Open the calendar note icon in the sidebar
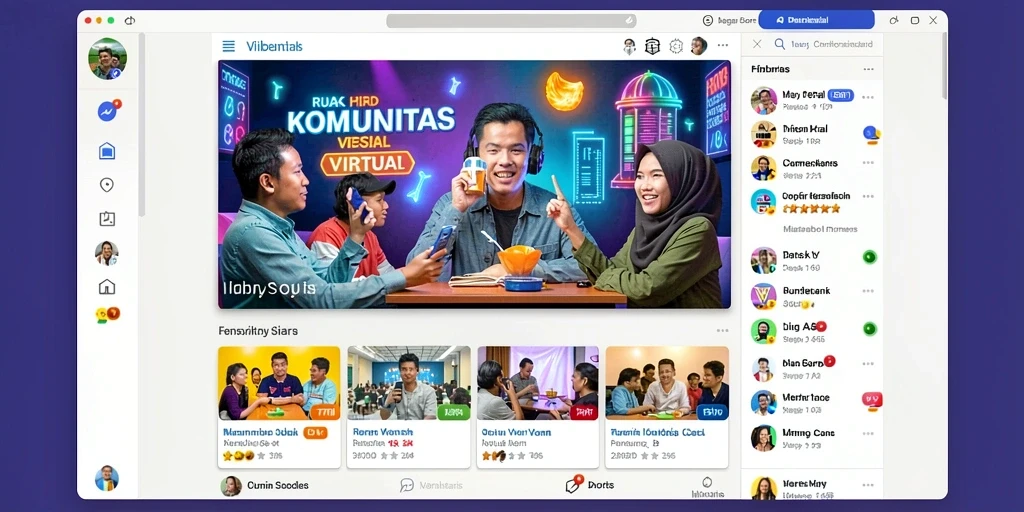 [107, 219]
